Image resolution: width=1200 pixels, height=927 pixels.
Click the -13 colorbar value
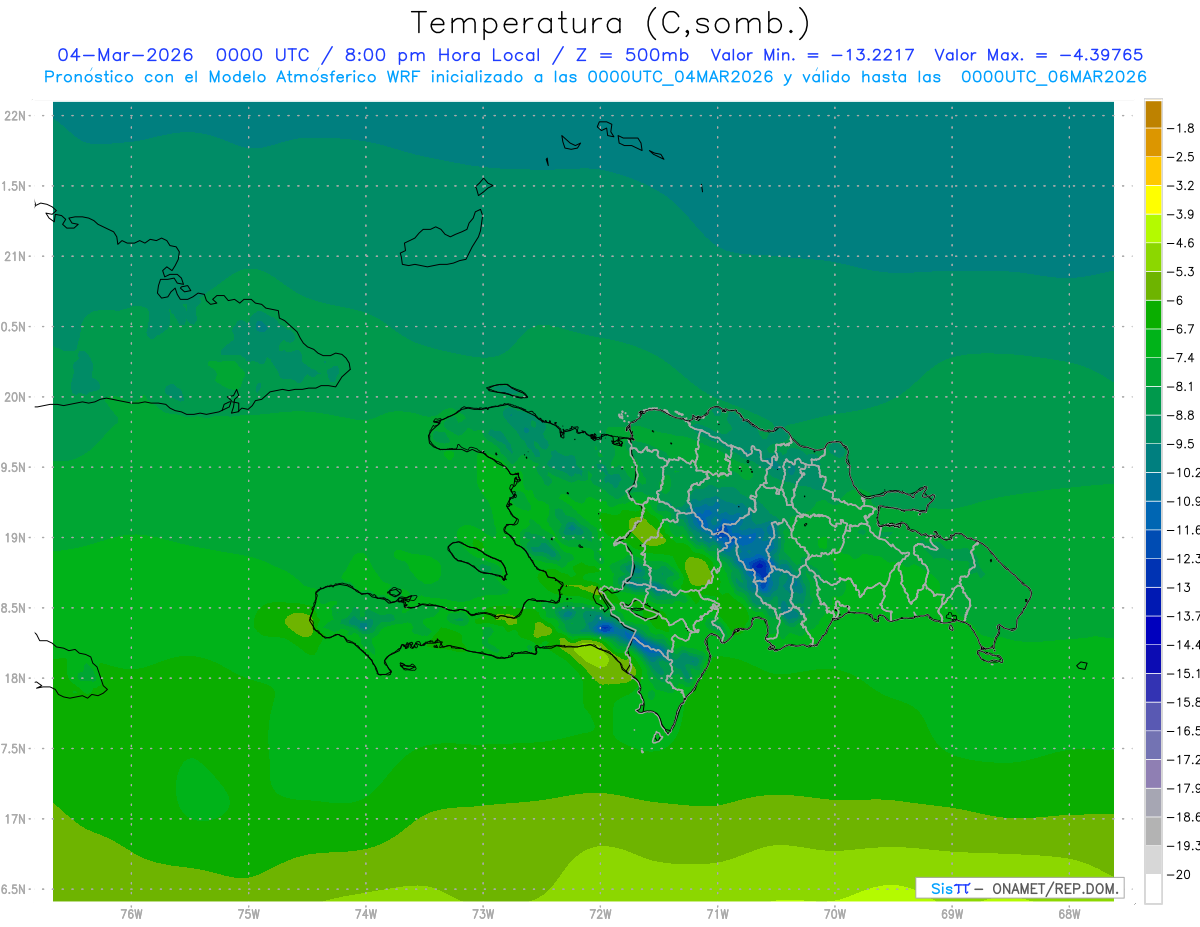(1179, 587)
